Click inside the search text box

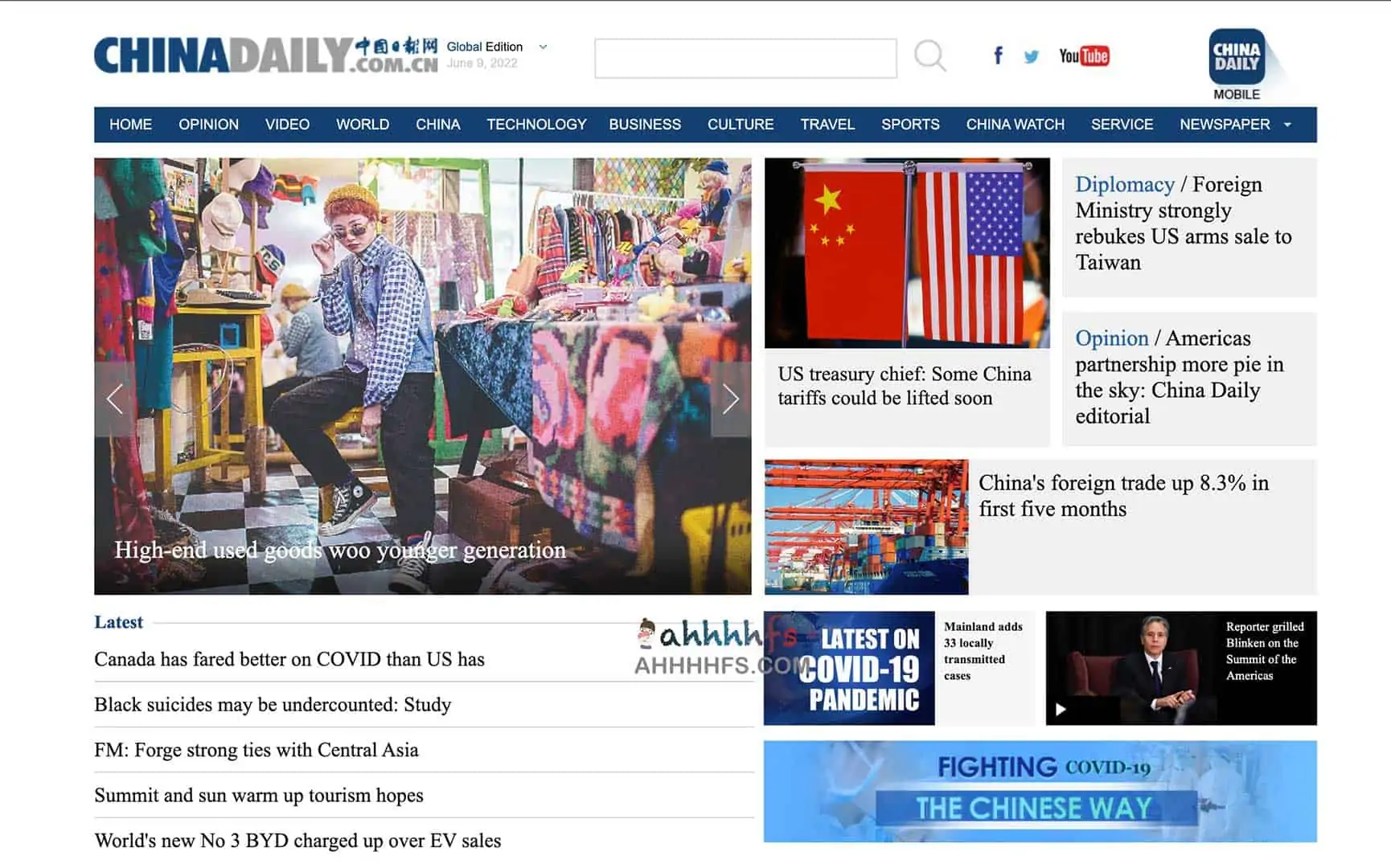click(745, 58)
